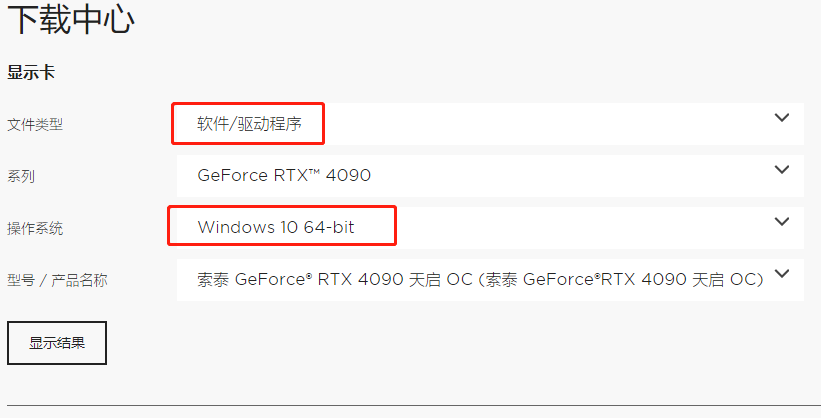
Task: Open the GeForce RTX 4090 series dropdown
Action: coord(284,176)
